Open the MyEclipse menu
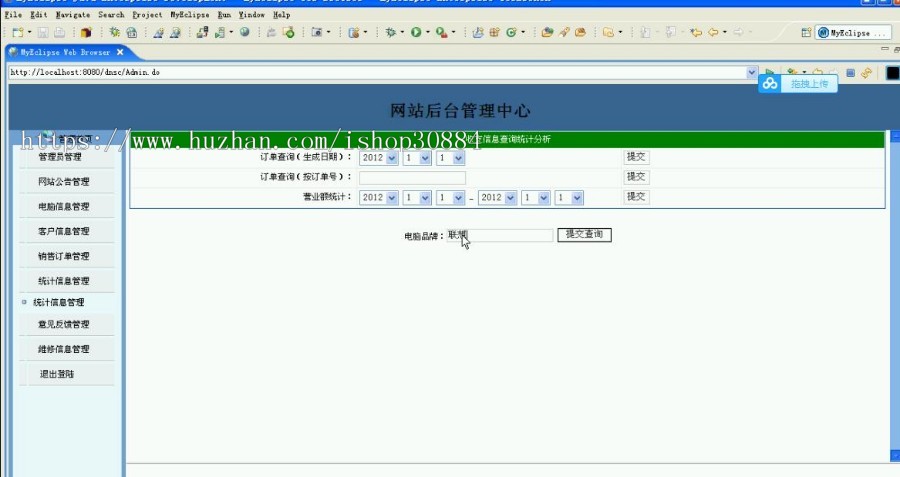900x477 pixels. (x=189, y=15)
